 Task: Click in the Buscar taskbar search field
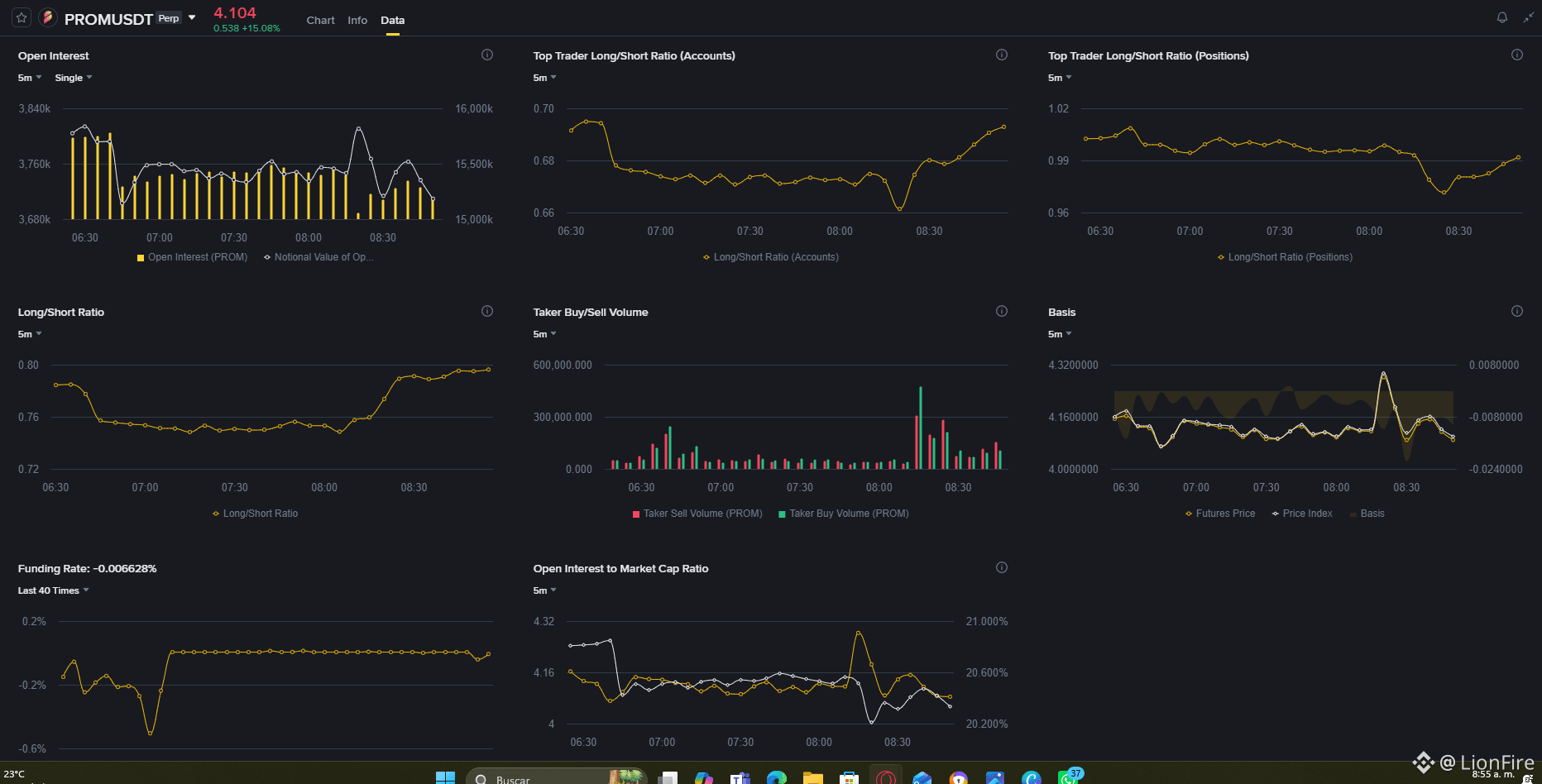point(556,777)
